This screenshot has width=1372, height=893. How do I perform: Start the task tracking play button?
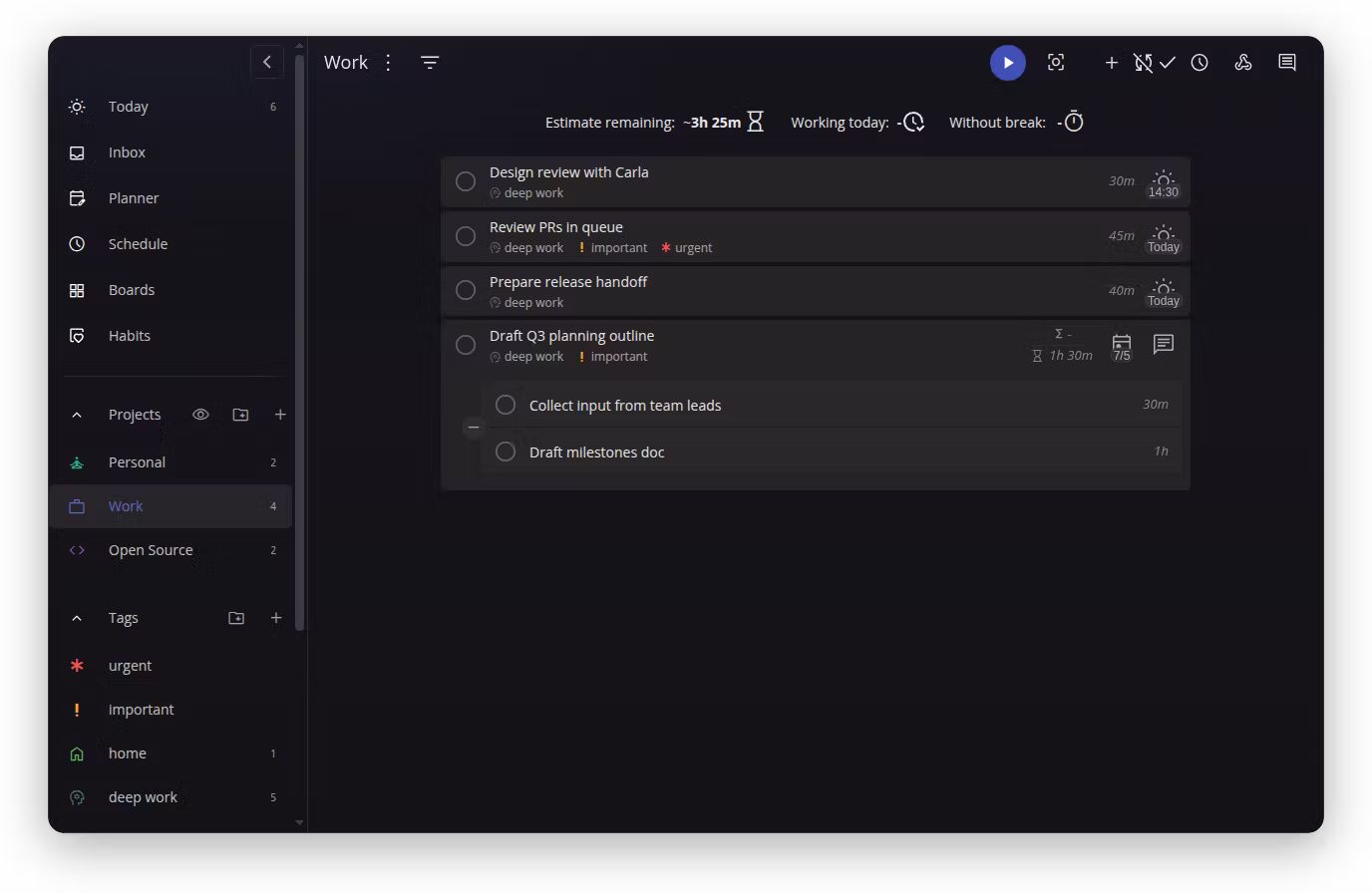tap(1007, 63)
